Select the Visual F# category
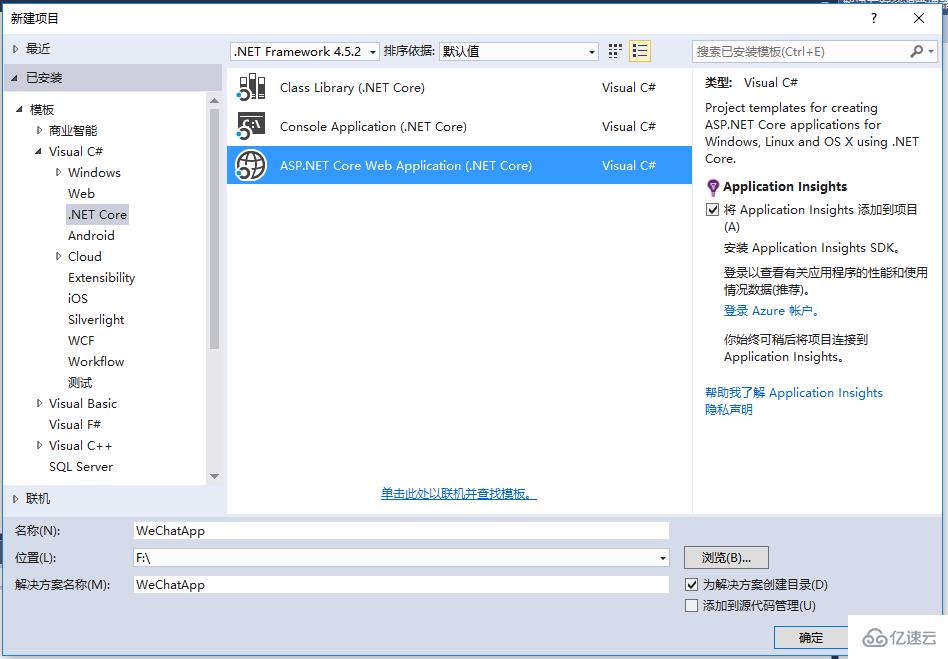The width and height of the screenshot is (948, 659). click(x=75, y=424)
